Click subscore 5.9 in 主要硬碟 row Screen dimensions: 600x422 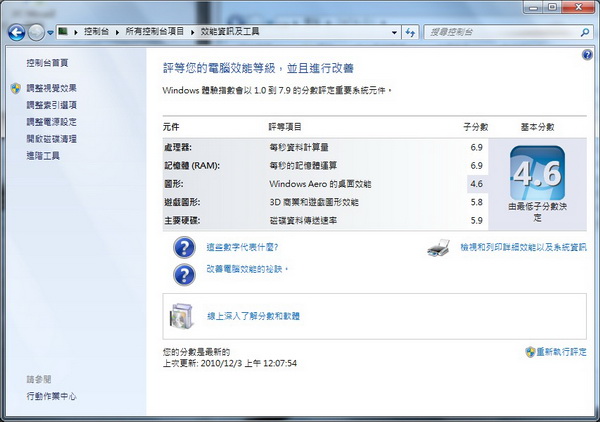[x=476, y=221]
